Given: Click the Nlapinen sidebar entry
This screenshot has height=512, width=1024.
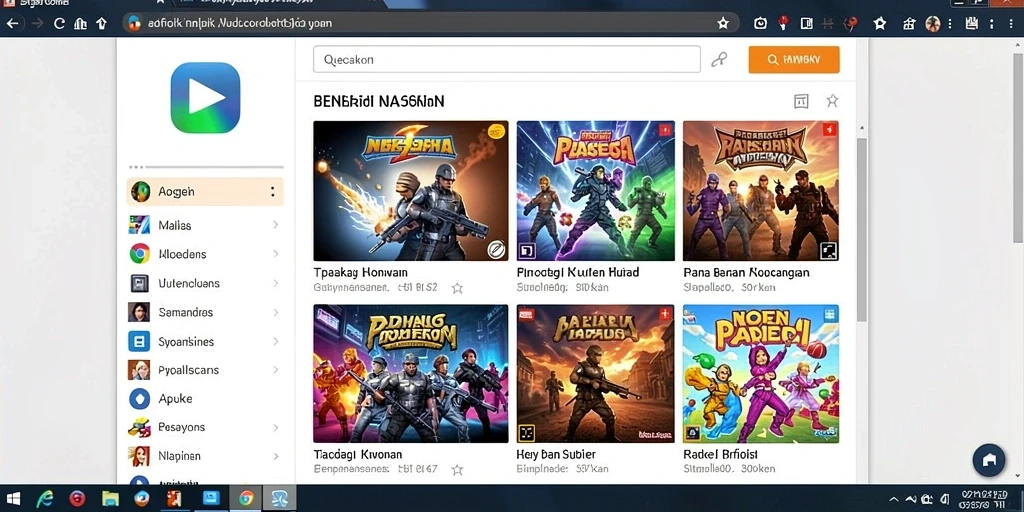Looking at the screenshot, I should point(205,456).
